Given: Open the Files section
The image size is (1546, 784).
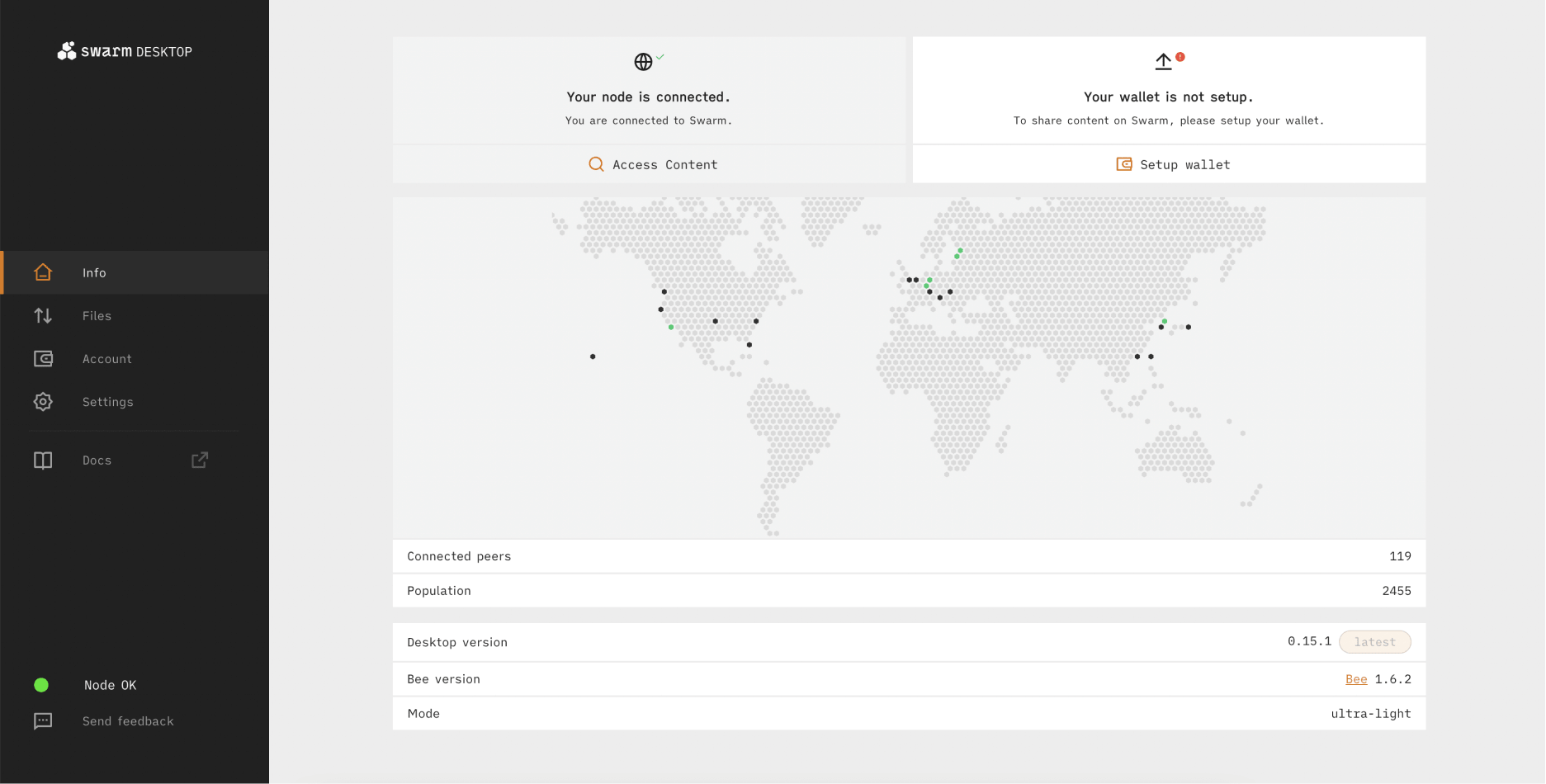Looking at the screenshot, I should (97, 316).
